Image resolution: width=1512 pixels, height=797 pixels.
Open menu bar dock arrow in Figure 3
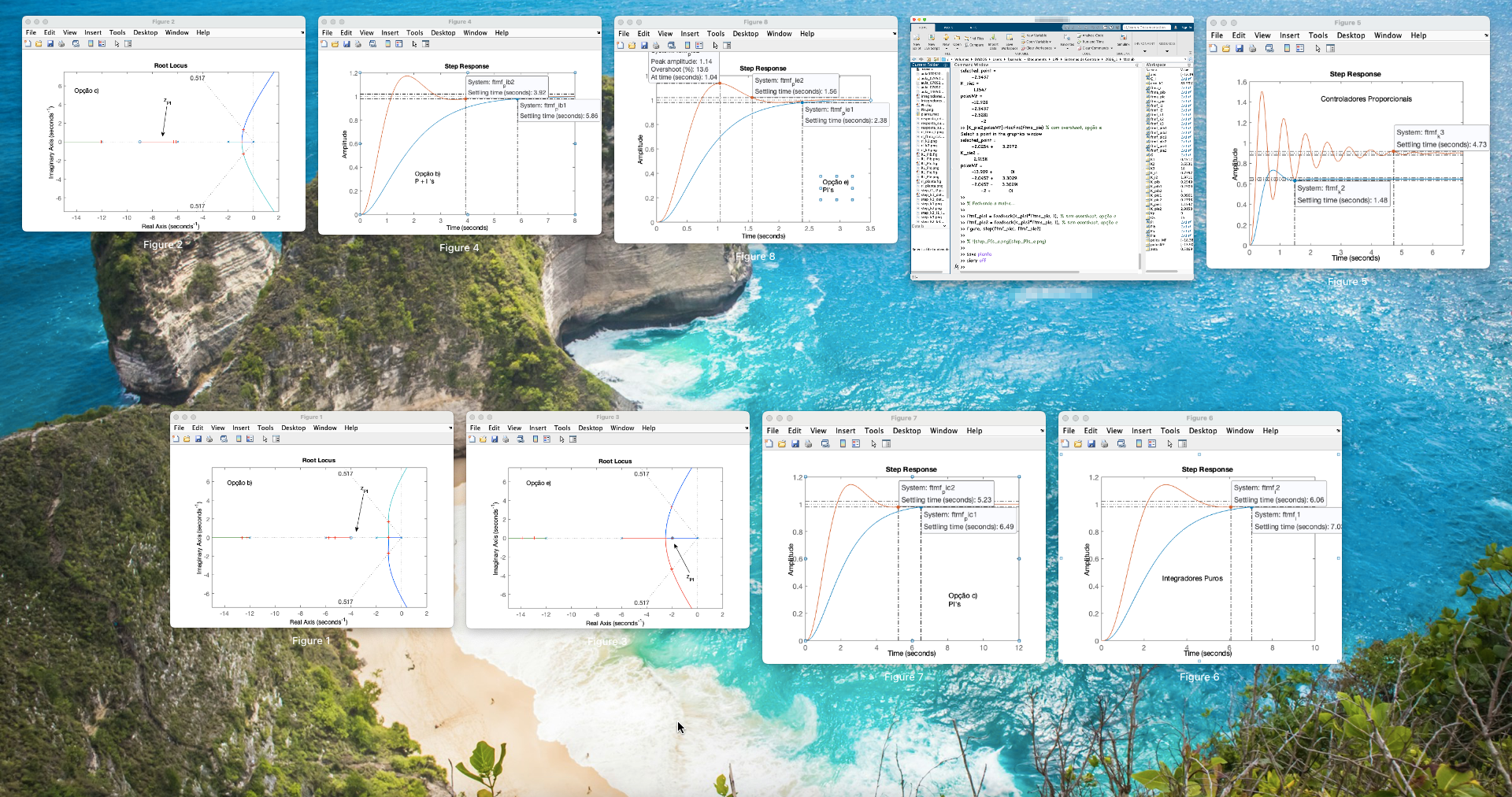[746, 428]
